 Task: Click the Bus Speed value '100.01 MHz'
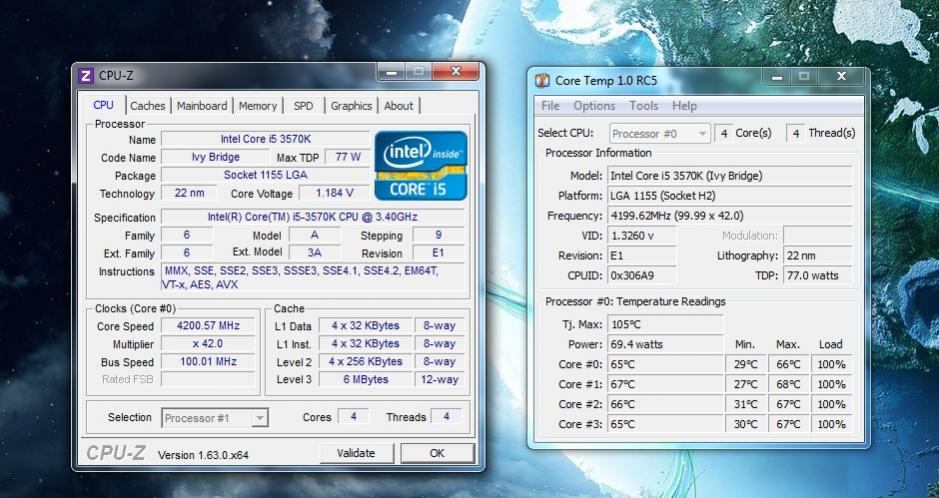[x=208, y=362]
